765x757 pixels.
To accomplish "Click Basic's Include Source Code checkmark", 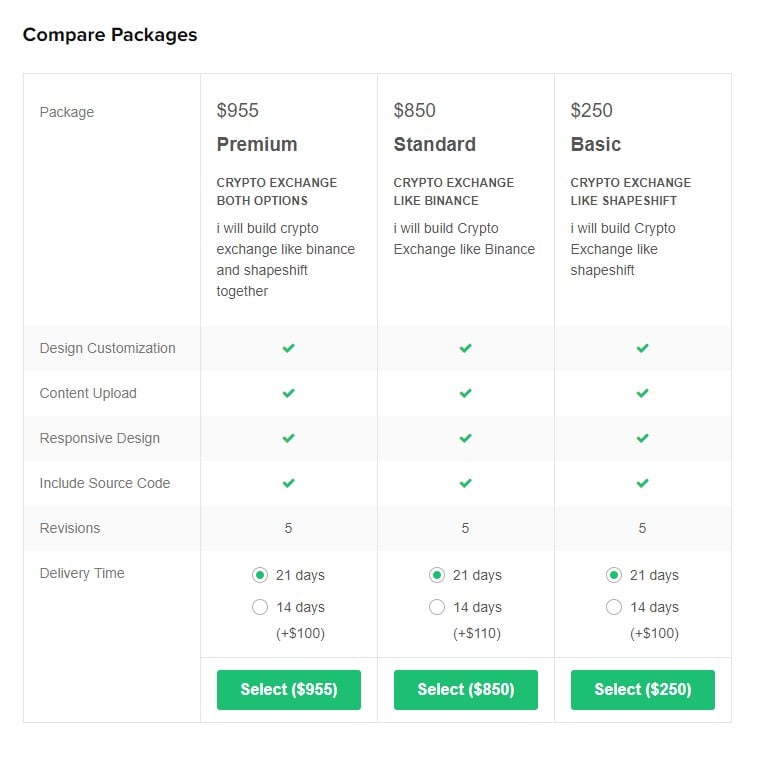I will (643, 483).
